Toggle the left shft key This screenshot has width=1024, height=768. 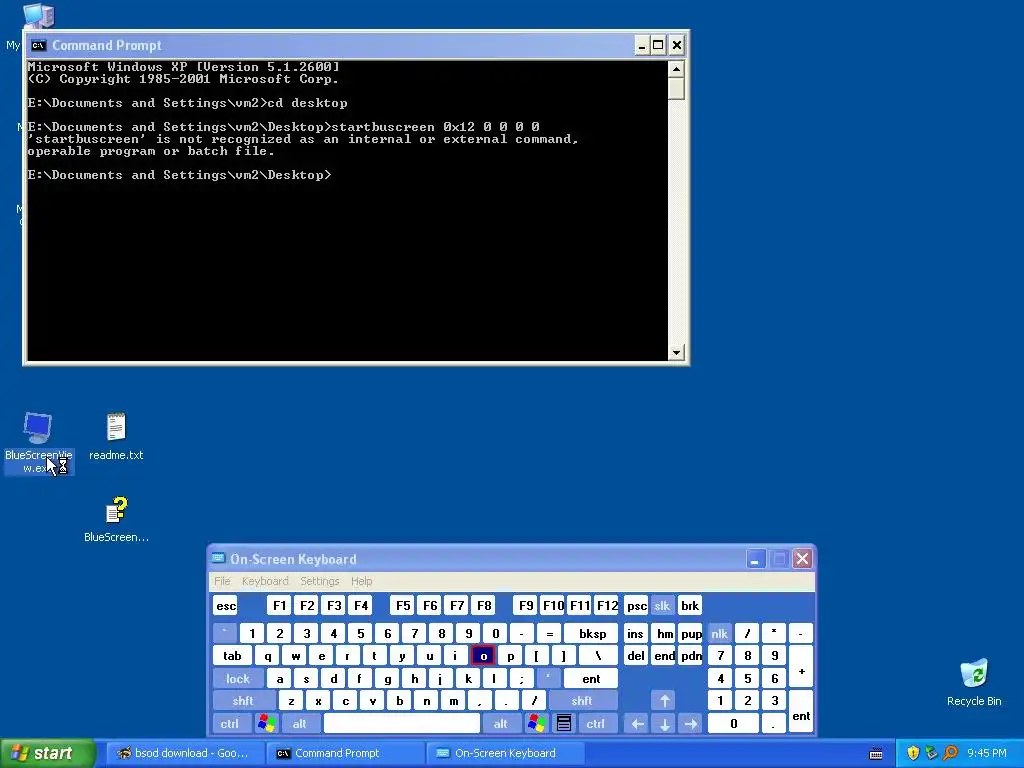coord(243,701)
